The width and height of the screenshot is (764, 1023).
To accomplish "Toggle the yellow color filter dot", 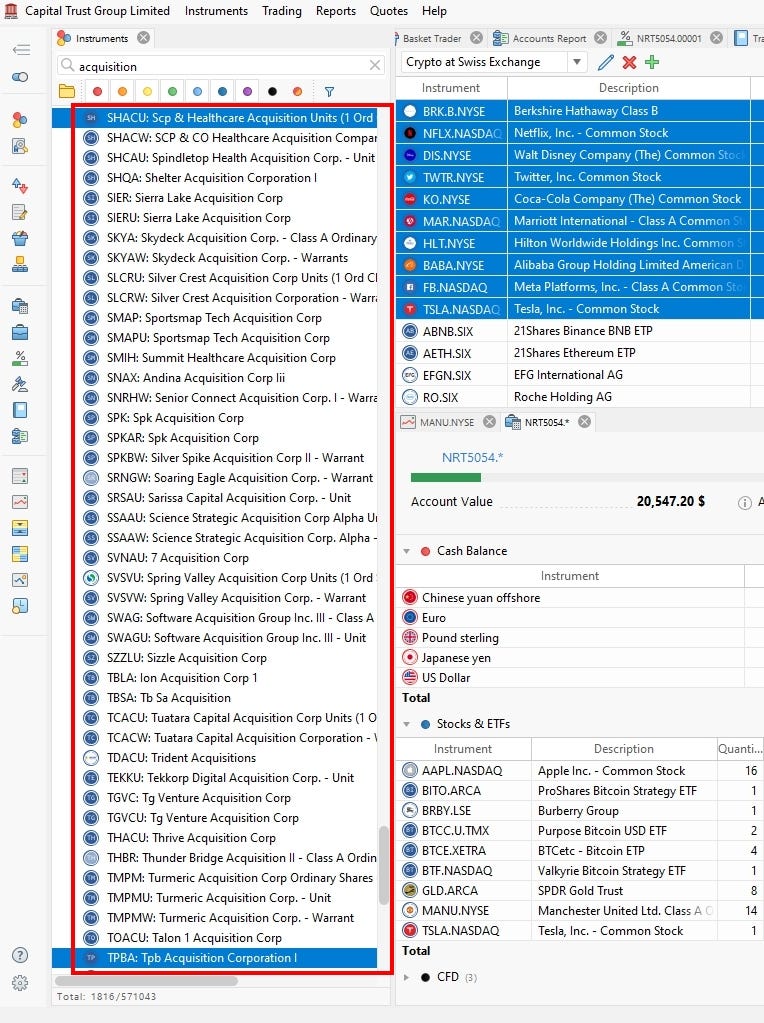I will 147,92.
